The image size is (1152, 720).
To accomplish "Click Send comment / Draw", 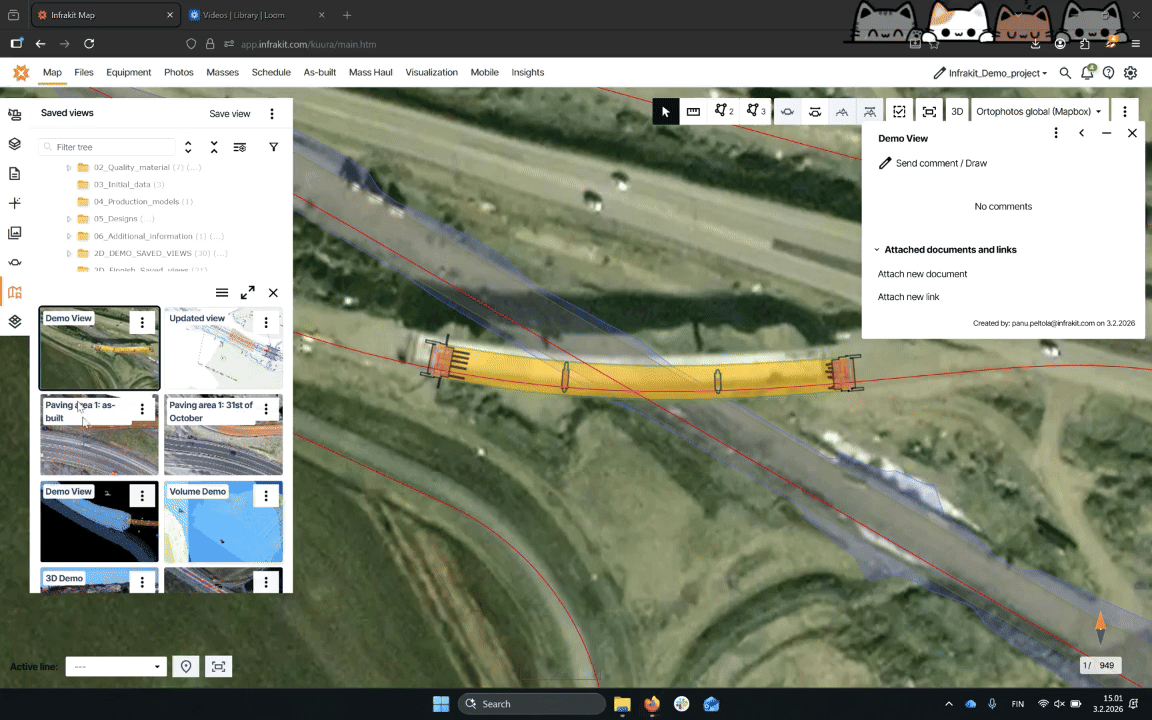I will pyautogui.click(x=933, y=163).
